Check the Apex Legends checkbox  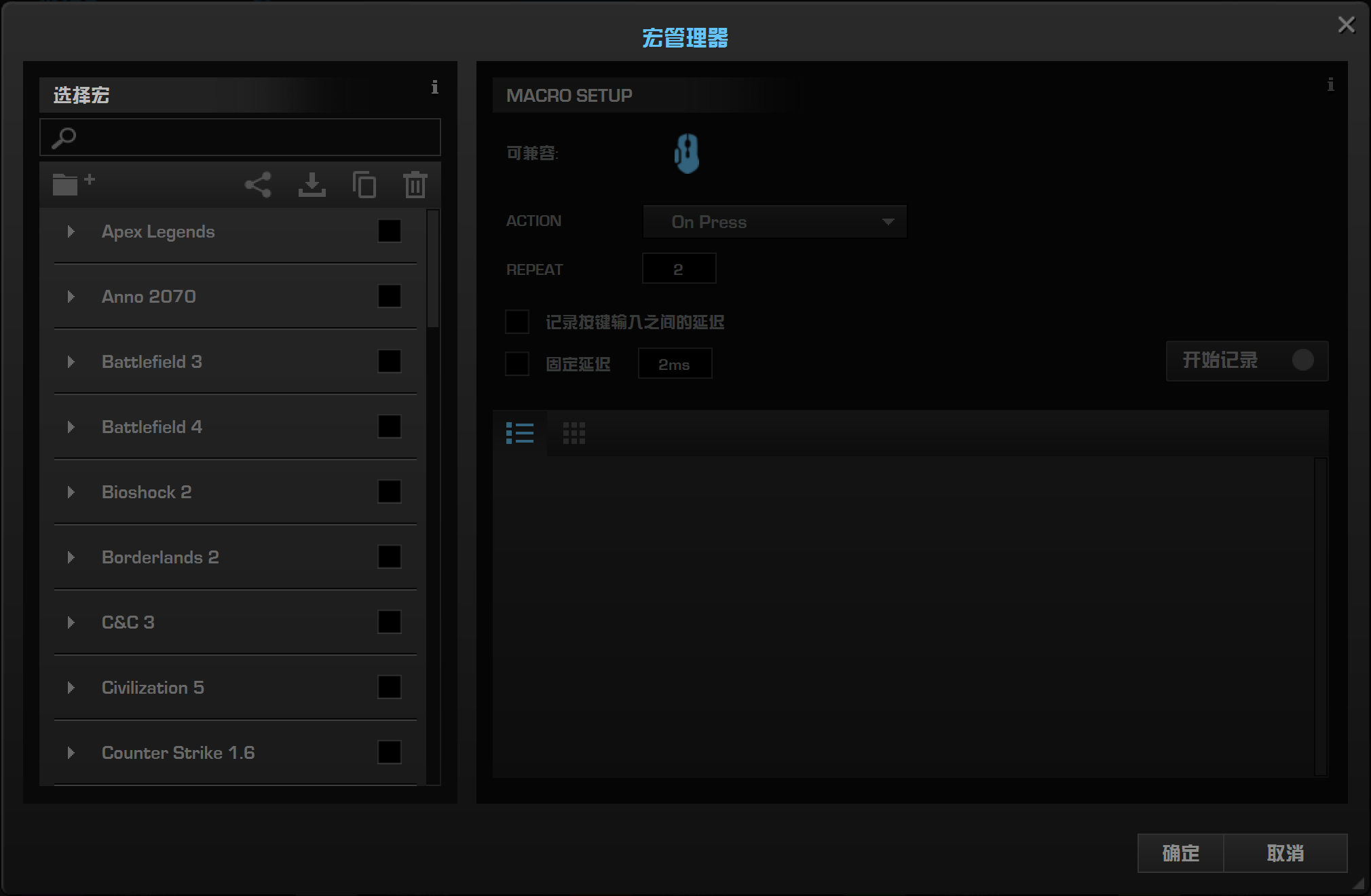pos(390,231)
